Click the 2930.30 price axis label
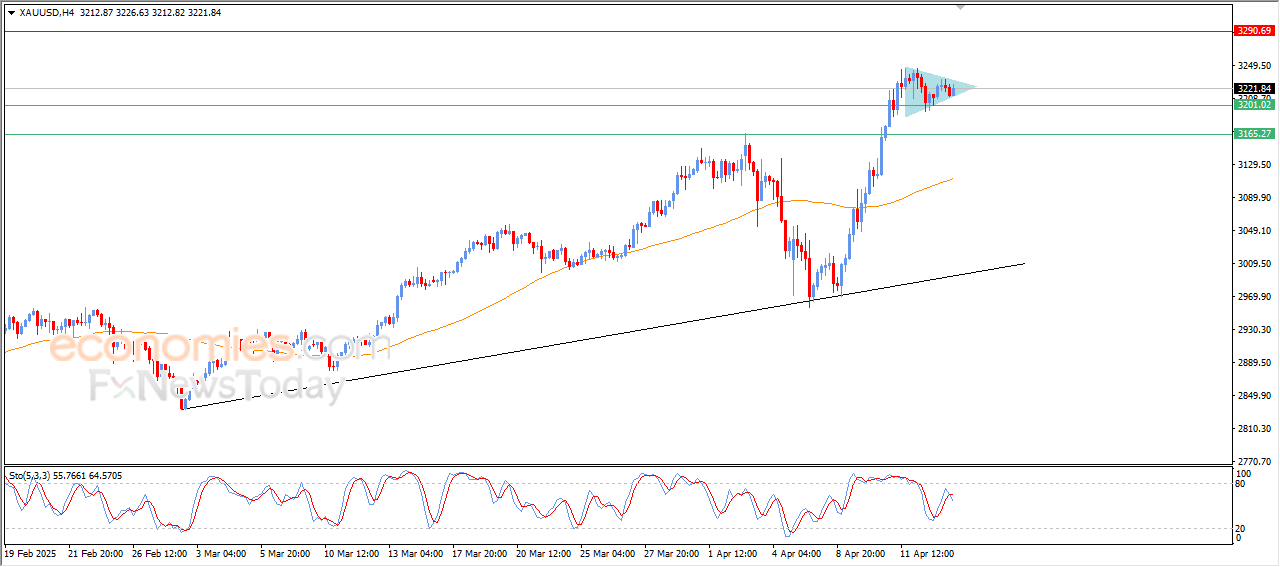Image resolution: width=1280 pixels, height=567 pixels. coord(1253,329)
